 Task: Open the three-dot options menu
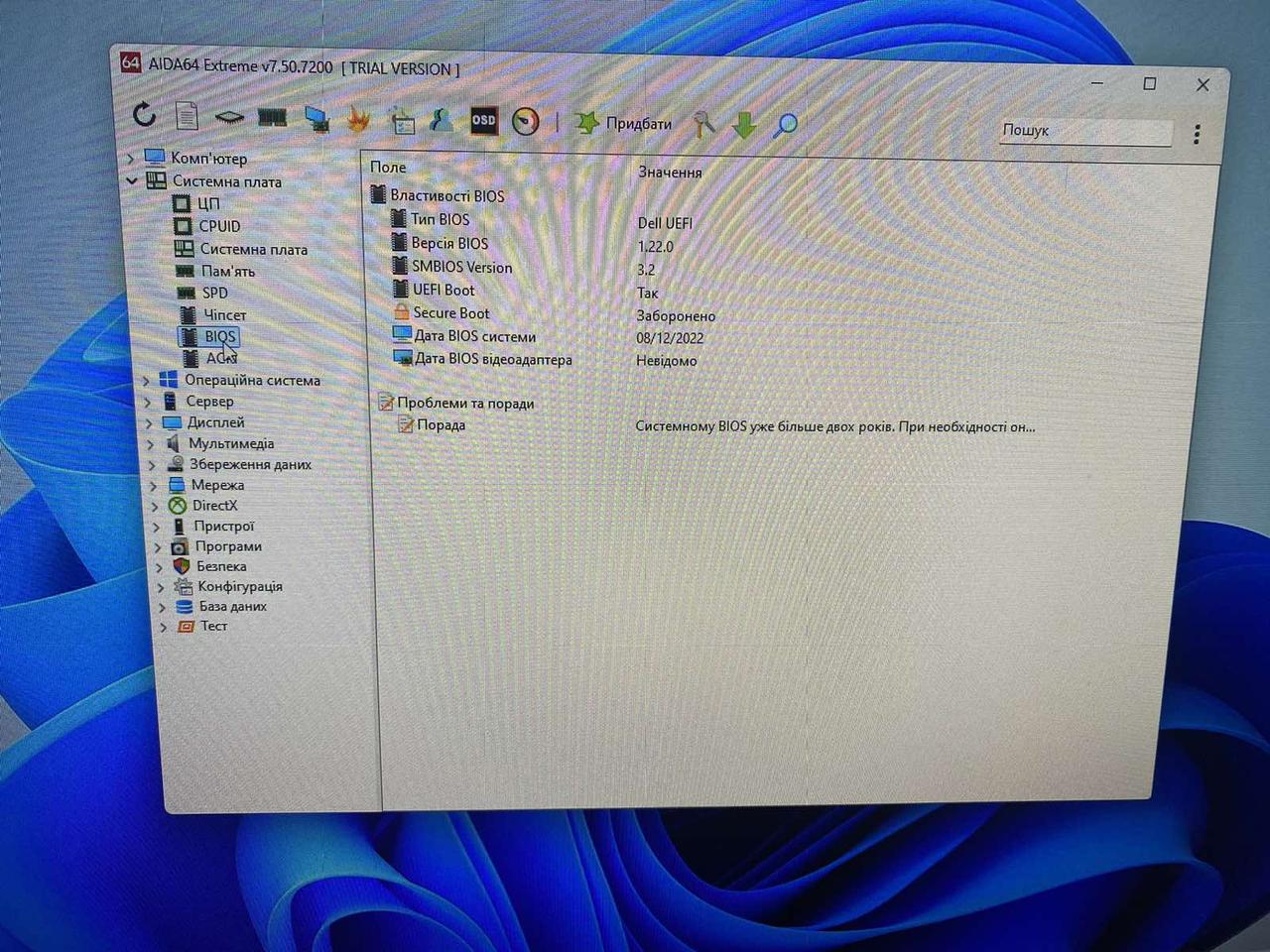pyautogui.click(x=1198, y=134)
